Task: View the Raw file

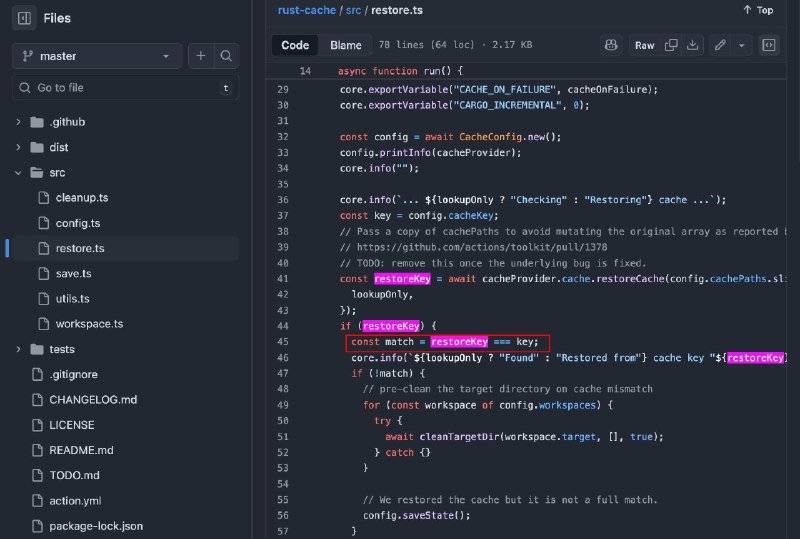Action: [644, 45]
